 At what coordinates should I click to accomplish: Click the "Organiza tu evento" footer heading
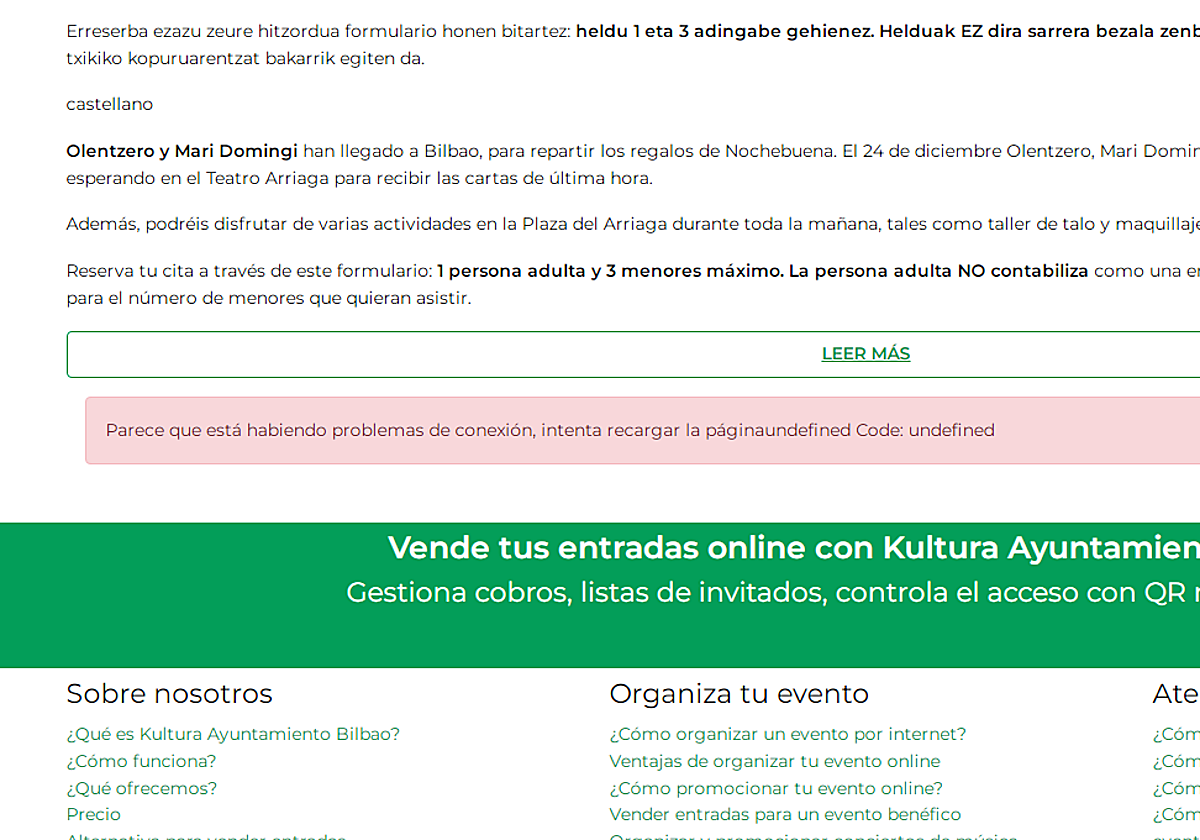(739, 693)
